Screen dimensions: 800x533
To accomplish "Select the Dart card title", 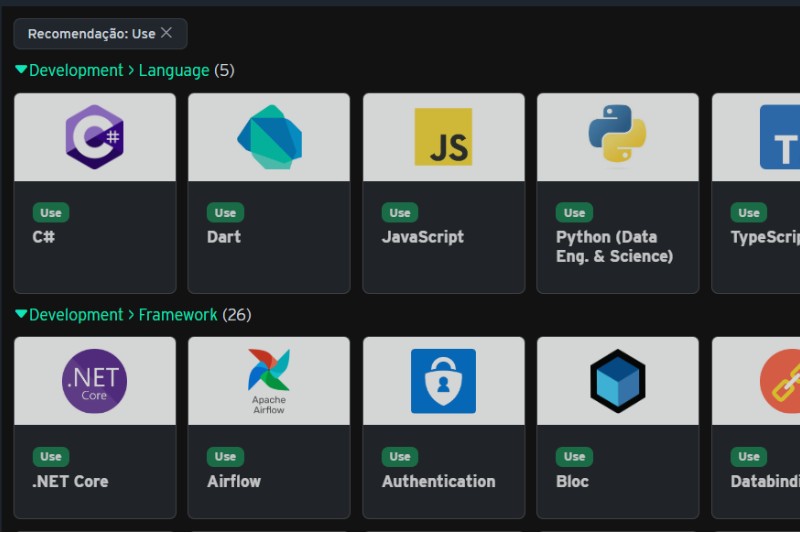I will pyautogui.click(x=224, y=237).
